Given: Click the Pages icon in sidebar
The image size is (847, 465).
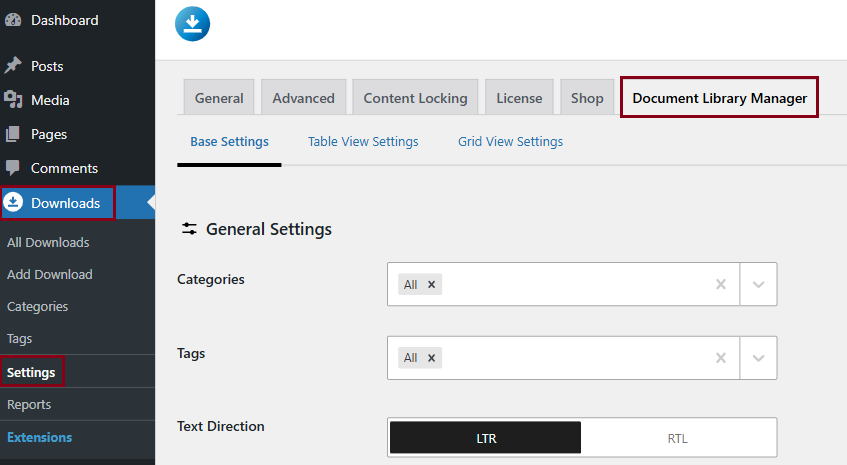Looking at the screenshot, I should (x=13, y=134).
